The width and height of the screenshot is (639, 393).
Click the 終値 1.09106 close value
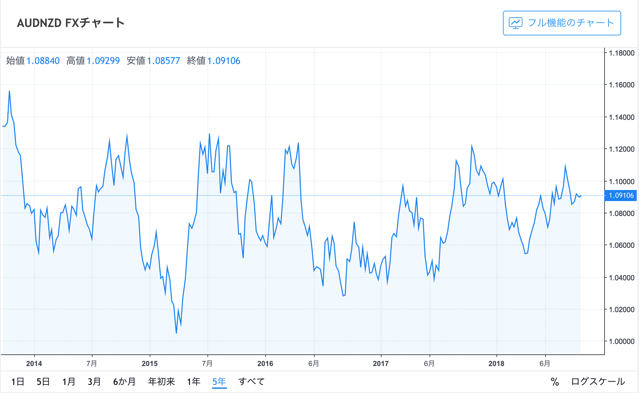tap(214, 61)
